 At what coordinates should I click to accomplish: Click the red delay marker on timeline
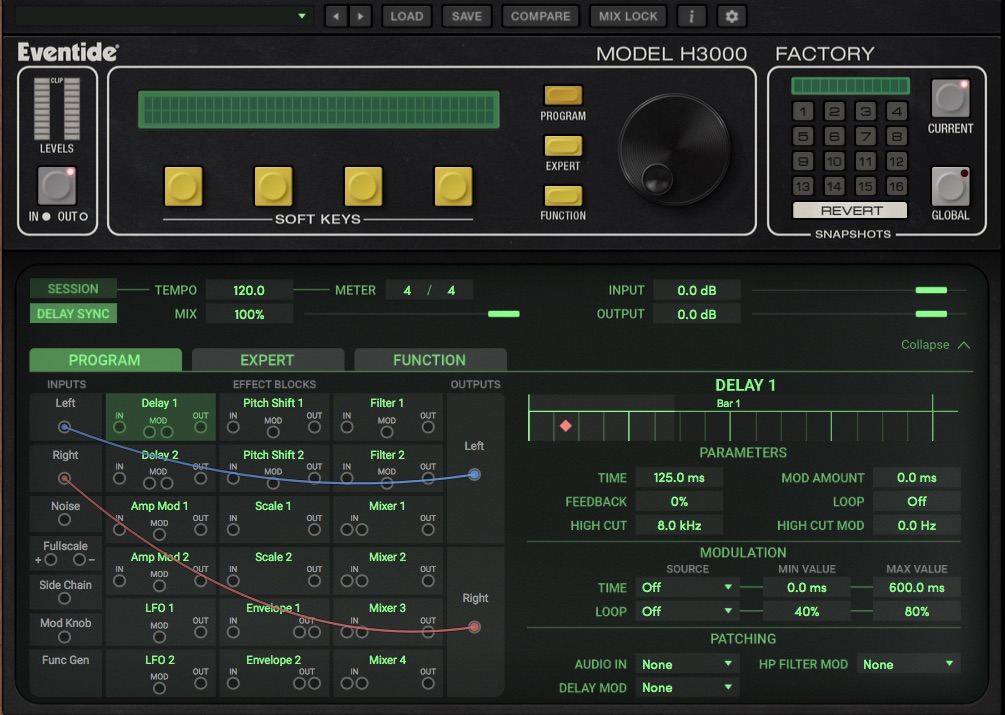point(565,425)
